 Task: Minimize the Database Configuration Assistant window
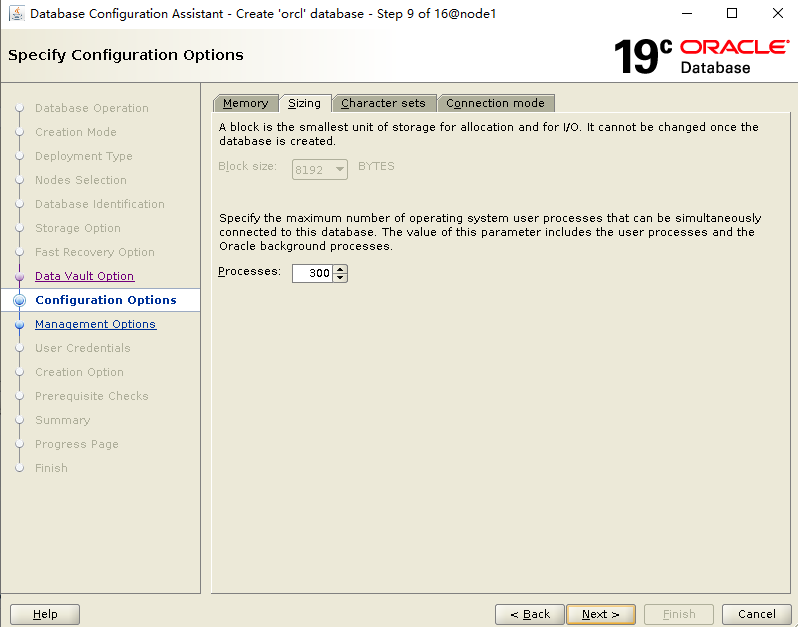[x=687, y=13]
